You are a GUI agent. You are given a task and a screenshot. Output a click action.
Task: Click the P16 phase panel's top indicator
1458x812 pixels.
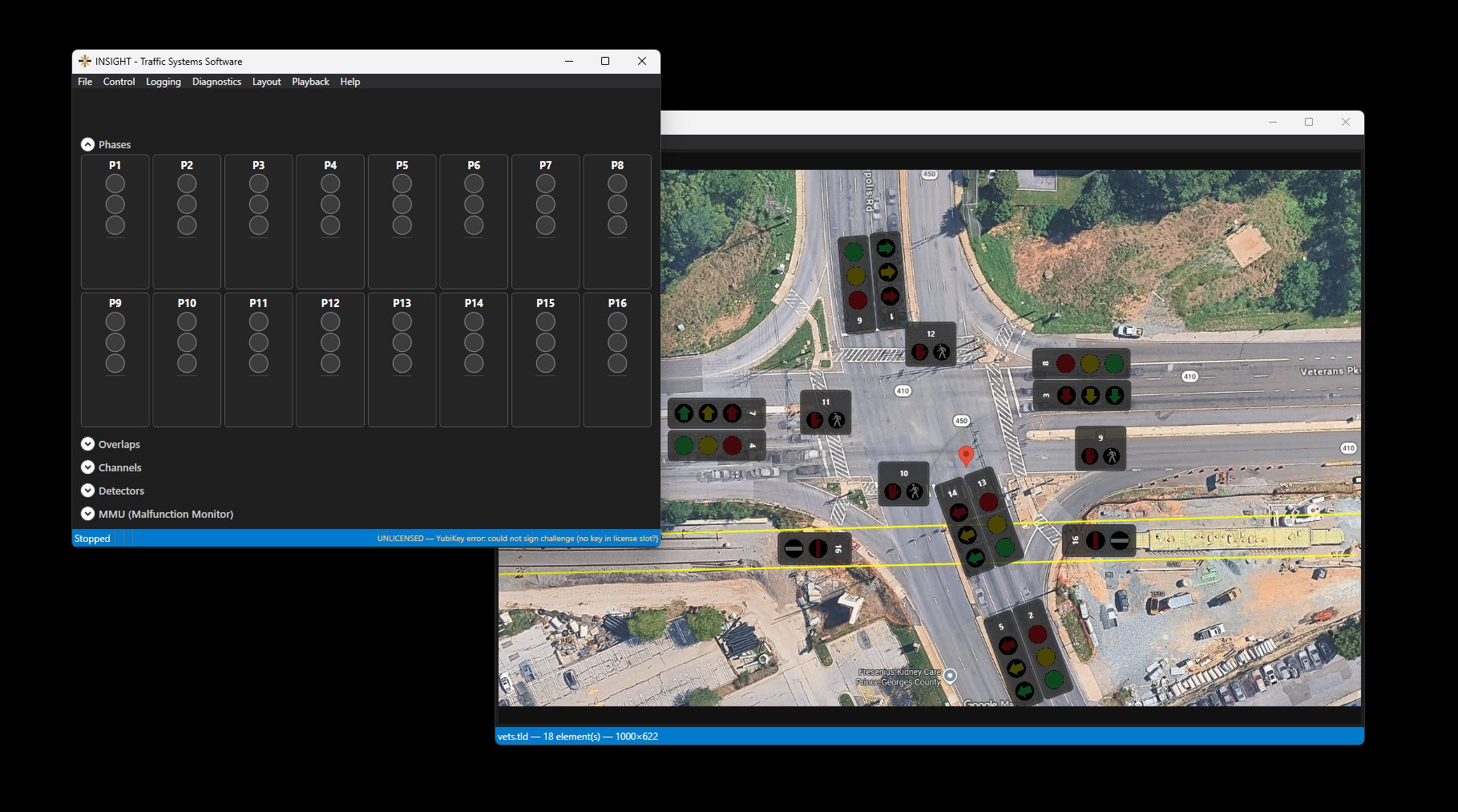617,321
